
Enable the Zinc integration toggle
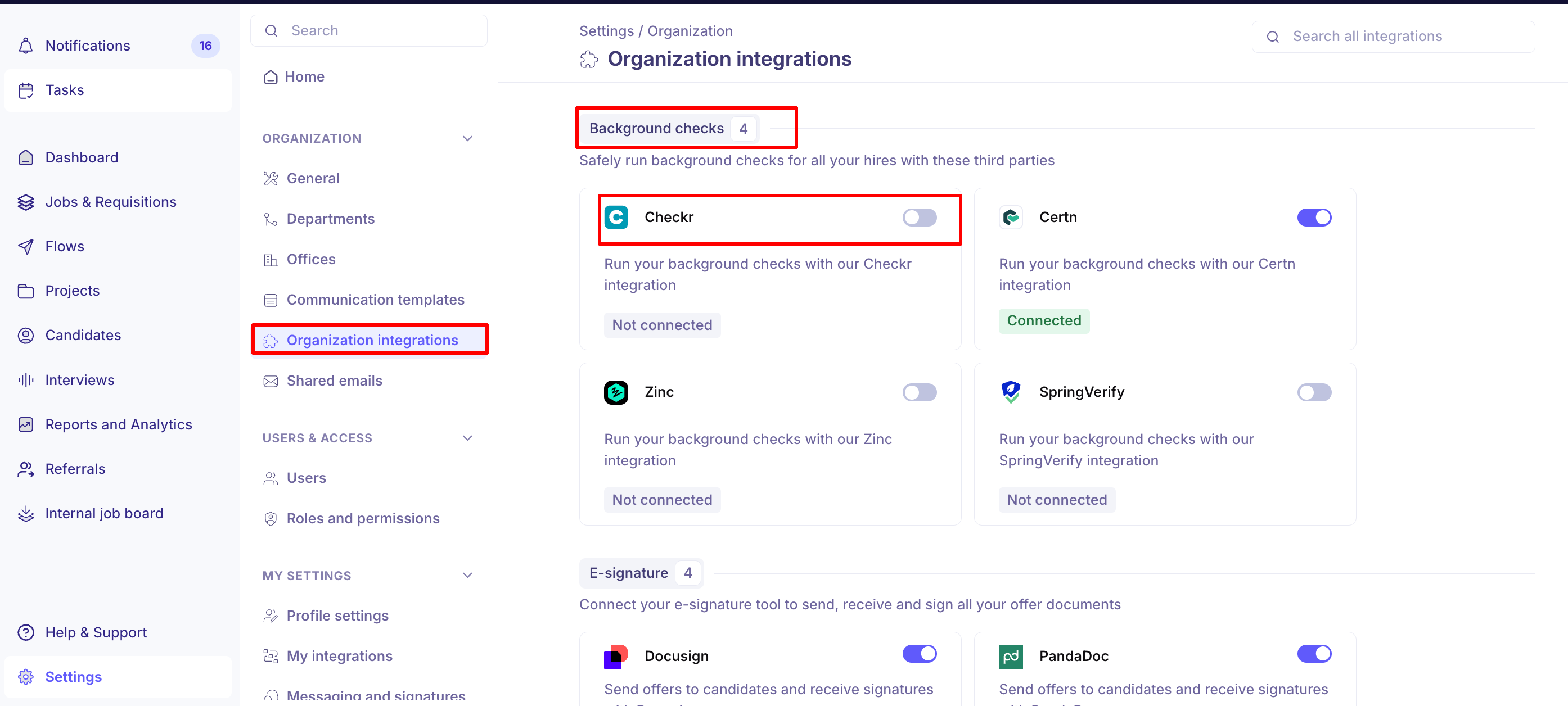[919, 392]
